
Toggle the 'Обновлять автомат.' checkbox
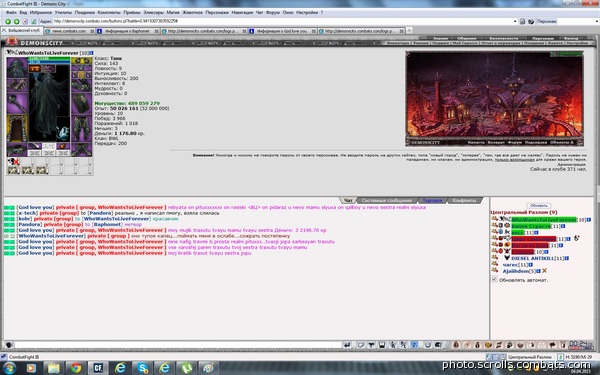pos(494,280)
